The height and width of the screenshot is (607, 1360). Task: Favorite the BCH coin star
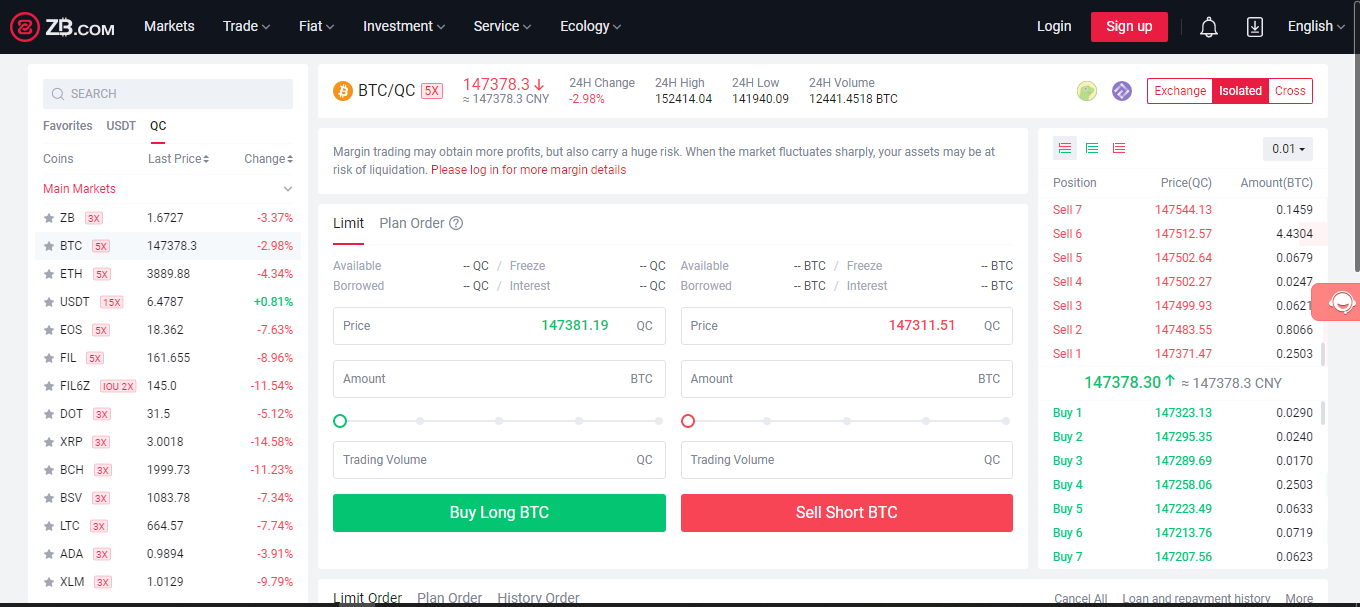point(48,470)
